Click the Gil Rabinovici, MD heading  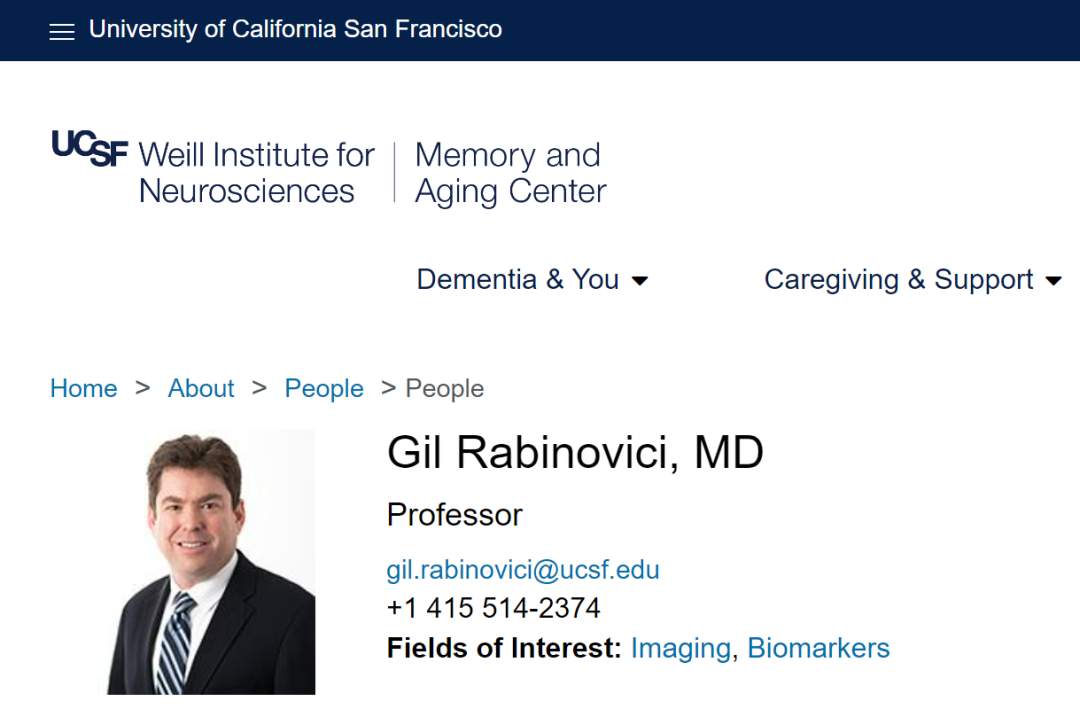(x=575, y=453)
